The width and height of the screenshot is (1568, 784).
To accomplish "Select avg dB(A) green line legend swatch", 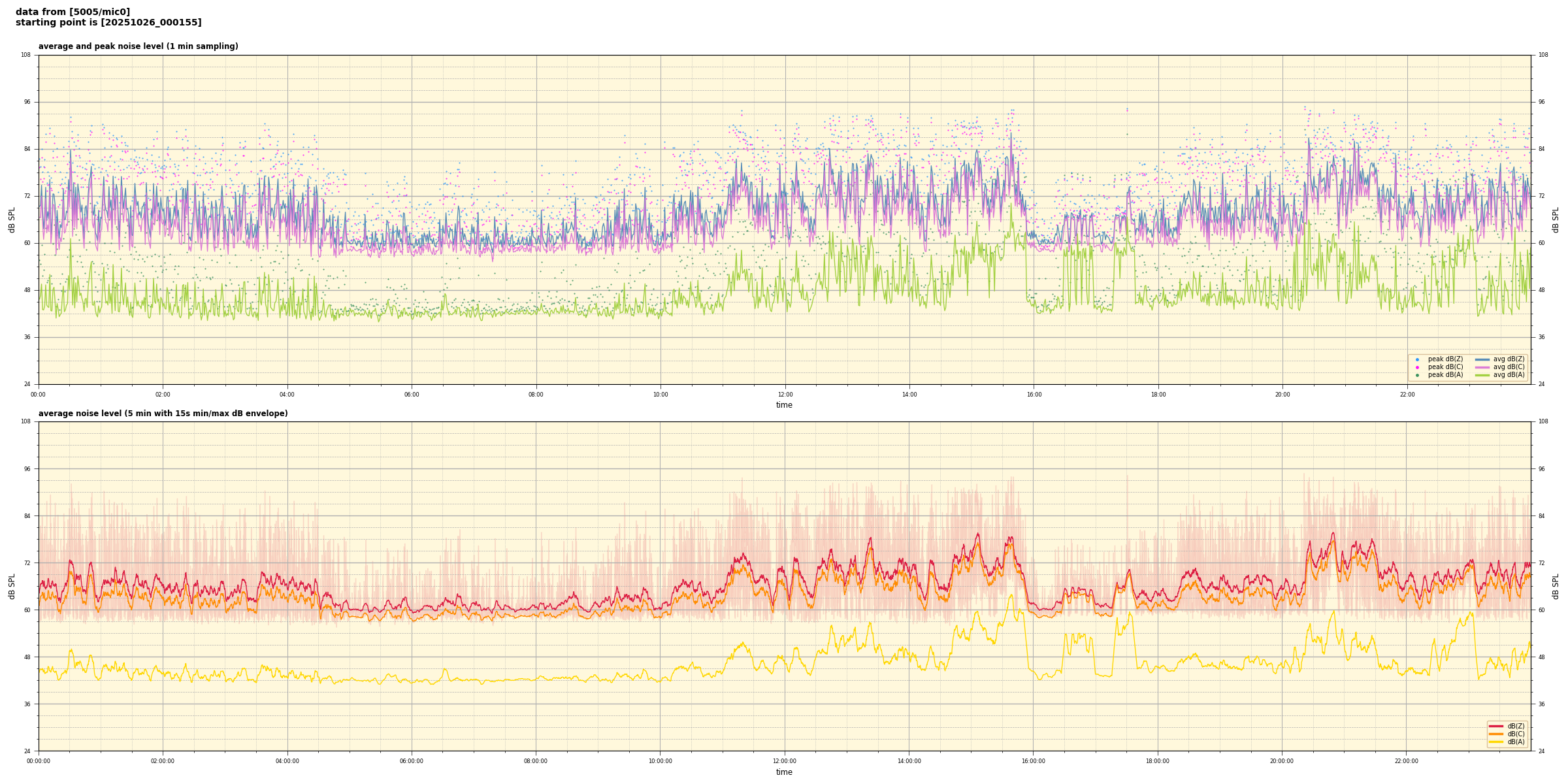I will [x=1482, y=375].
